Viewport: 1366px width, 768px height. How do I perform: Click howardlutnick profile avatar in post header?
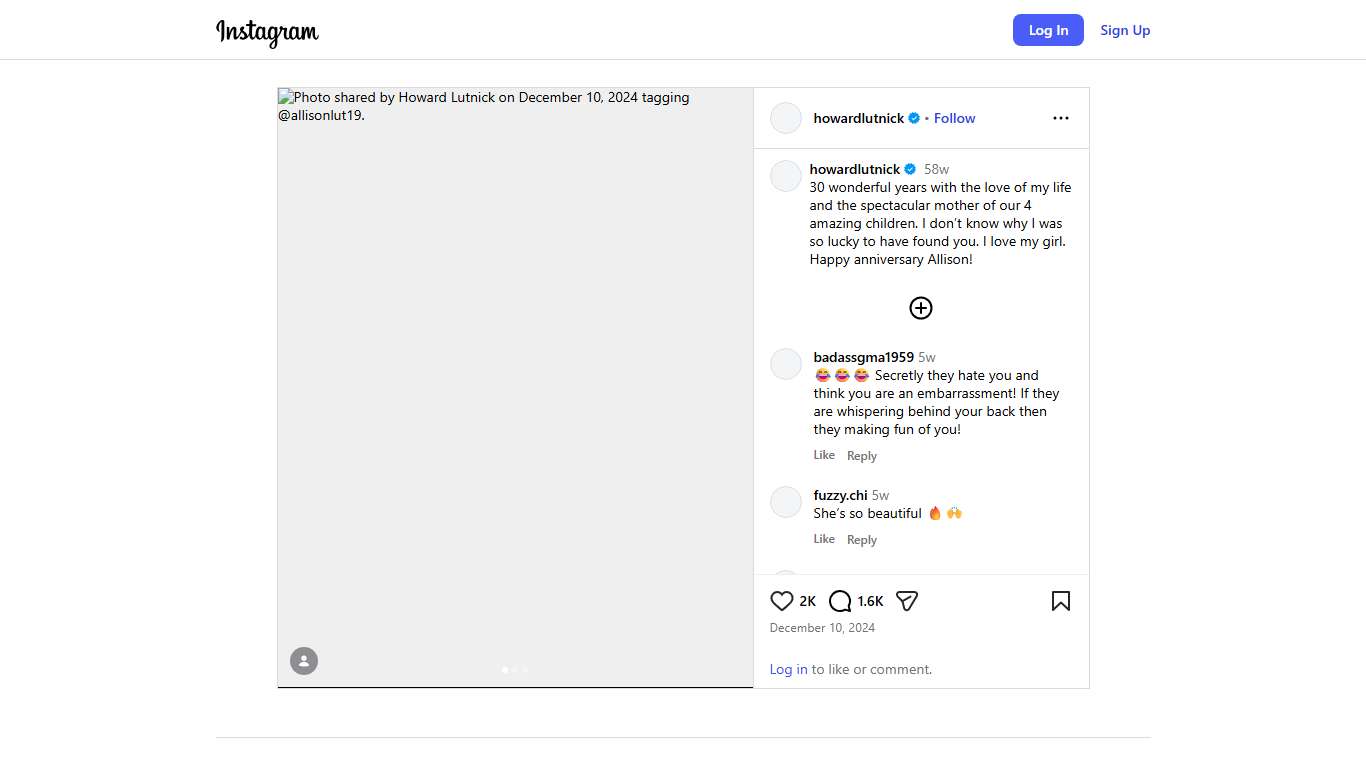786,118
